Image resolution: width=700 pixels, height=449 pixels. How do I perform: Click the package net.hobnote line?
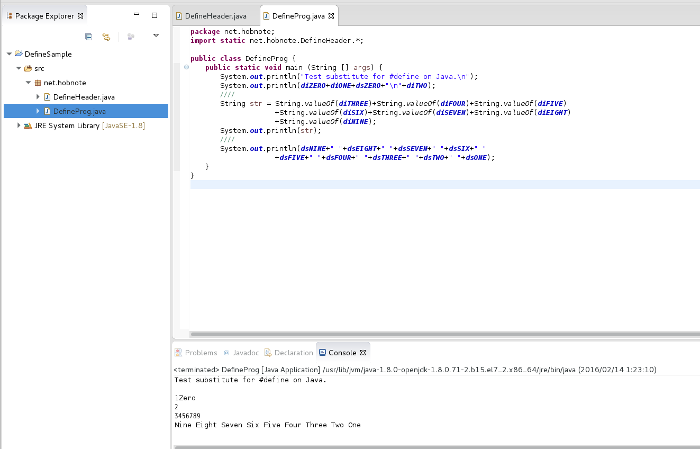tap(232, 31)
